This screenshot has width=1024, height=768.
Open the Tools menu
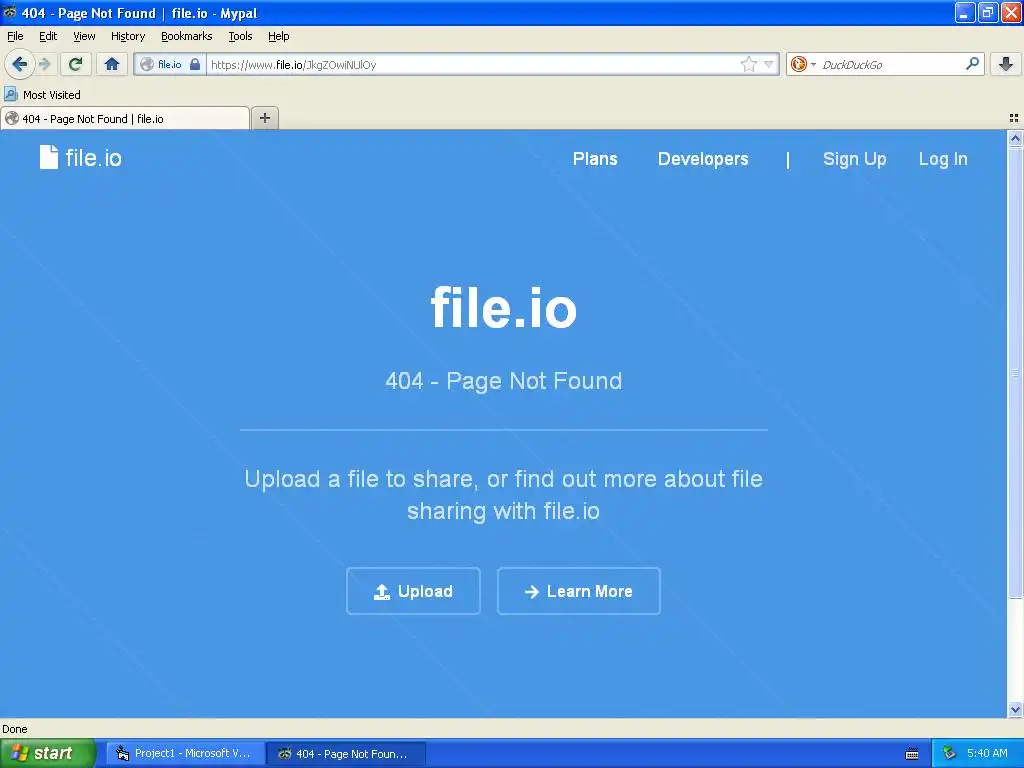point(240,36)
